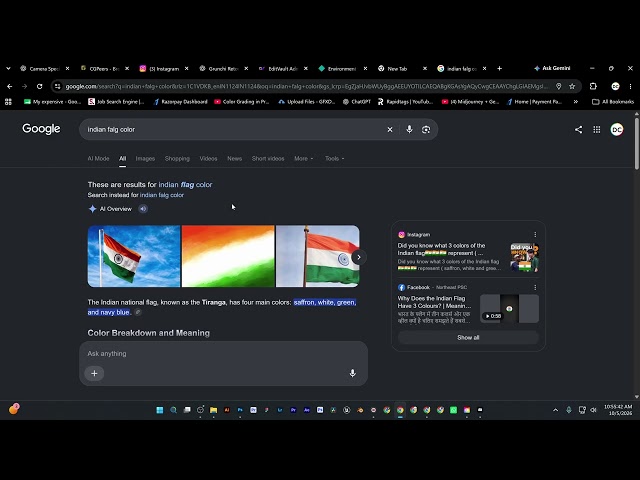Open the Extensions puzzle icon
The height and width of the screenshot is (480, 640).
click(x=593, y=87)
